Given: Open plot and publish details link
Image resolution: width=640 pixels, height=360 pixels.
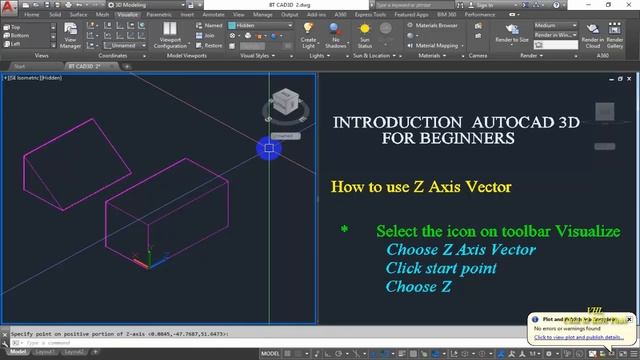Looking at the screenshot, I should tap(579, 337).
